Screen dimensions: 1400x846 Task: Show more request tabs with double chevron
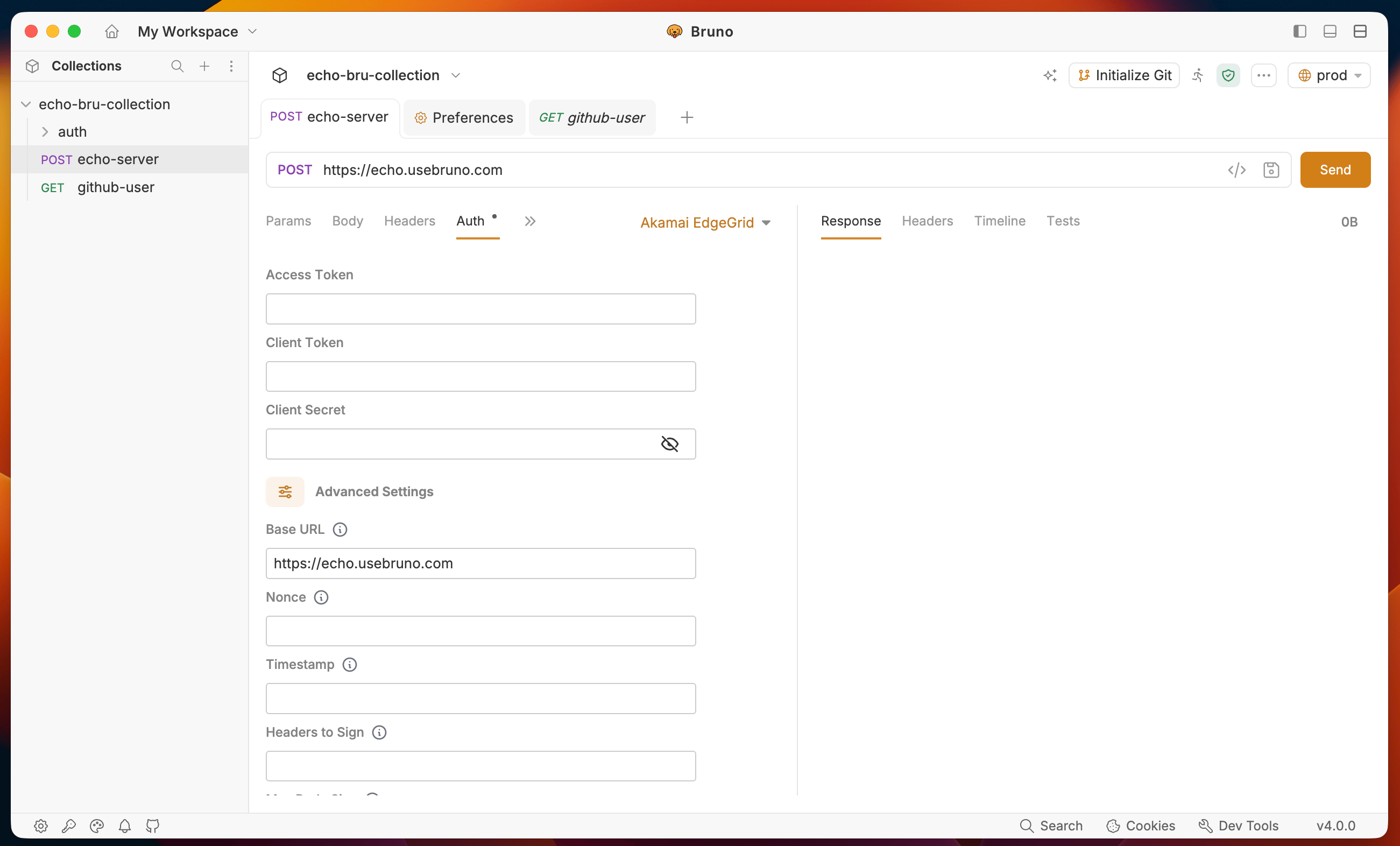pyautogui.click(x=529, y=221)
